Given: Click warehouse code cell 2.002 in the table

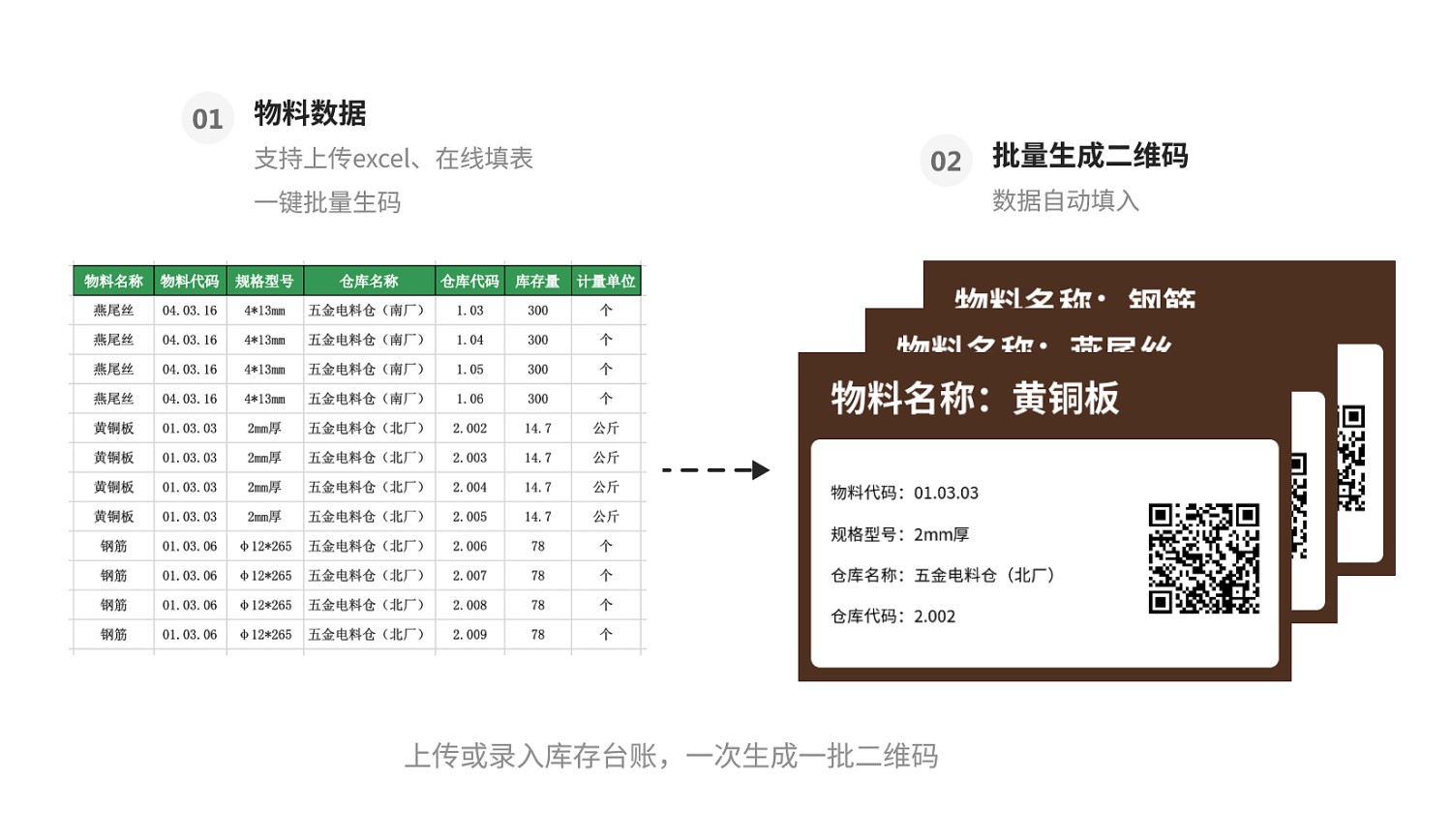Looking at the screenshot, I should tap(469, 428).
